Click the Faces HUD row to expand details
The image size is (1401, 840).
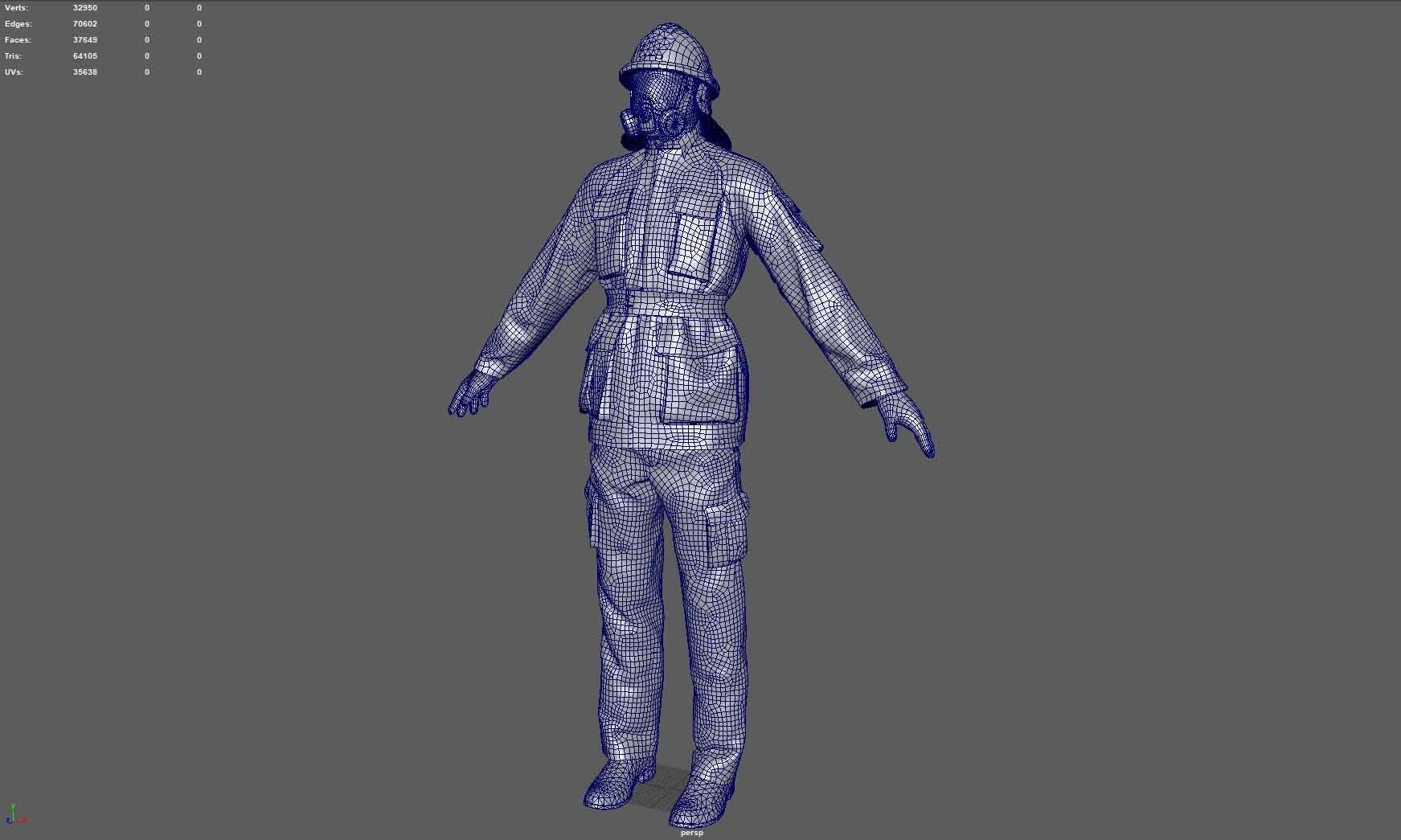(x=18, y=39)
